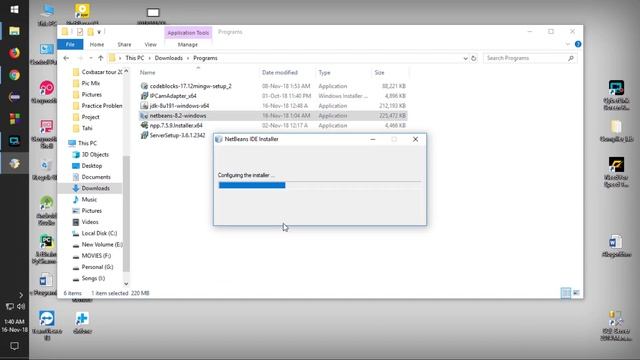Sort files by Name column
The height and width of the screenshot is (360, 640).
coord(147,73)
